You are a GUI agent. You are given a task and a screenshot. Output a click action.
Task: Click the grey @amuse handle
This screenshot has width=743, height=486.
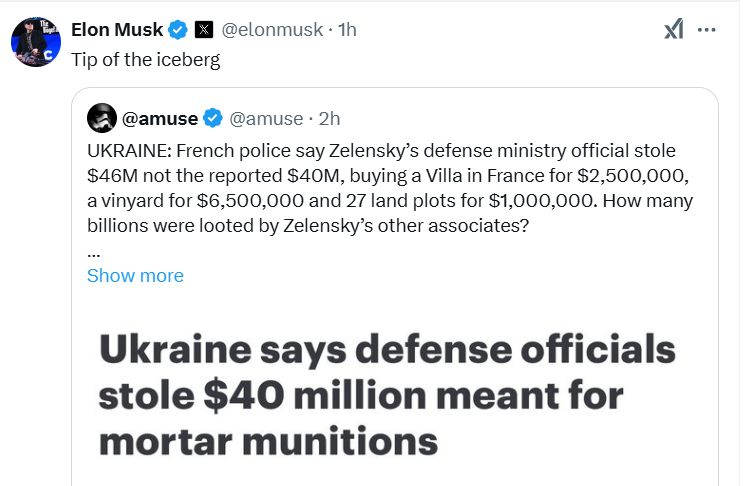coord(266,119)
